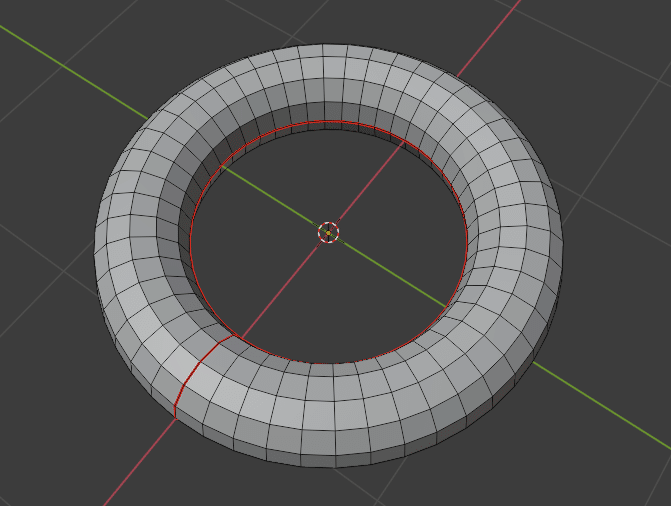This screenshot has height=506, width=671.
Task: Click the 3D cursor at torus center
Action: click(x=328, y=232)
